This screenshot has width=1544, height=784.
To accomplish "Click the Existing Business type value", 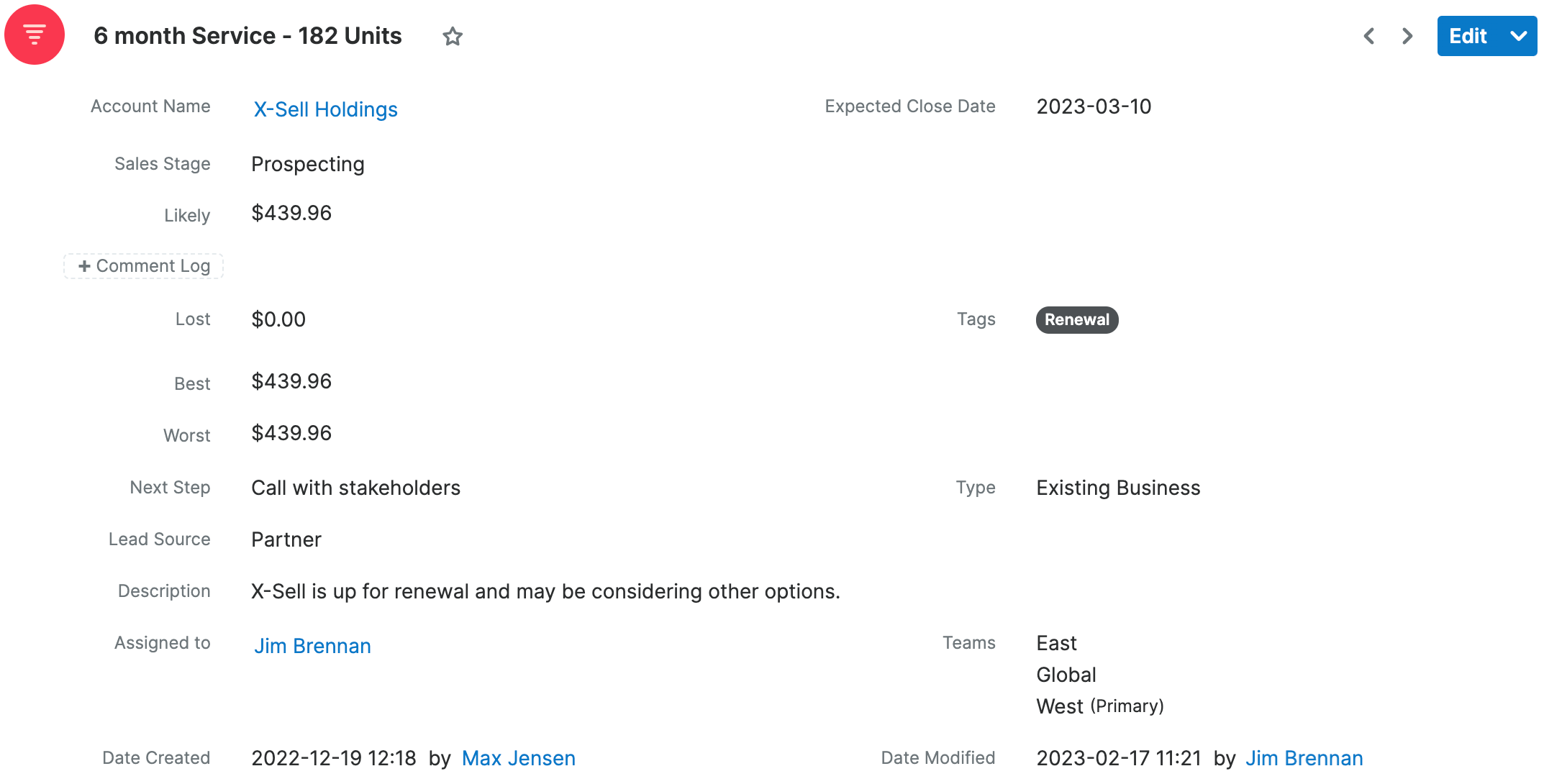I will pyautogui.click(x=1118, y=488).
